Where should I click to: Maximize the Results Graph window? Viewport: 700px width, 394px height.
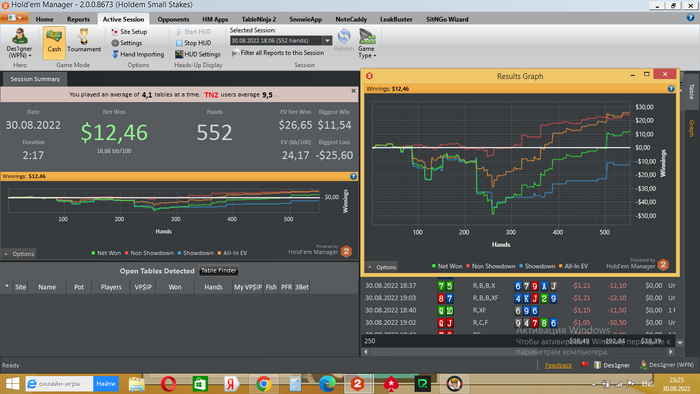click(646, 75)
